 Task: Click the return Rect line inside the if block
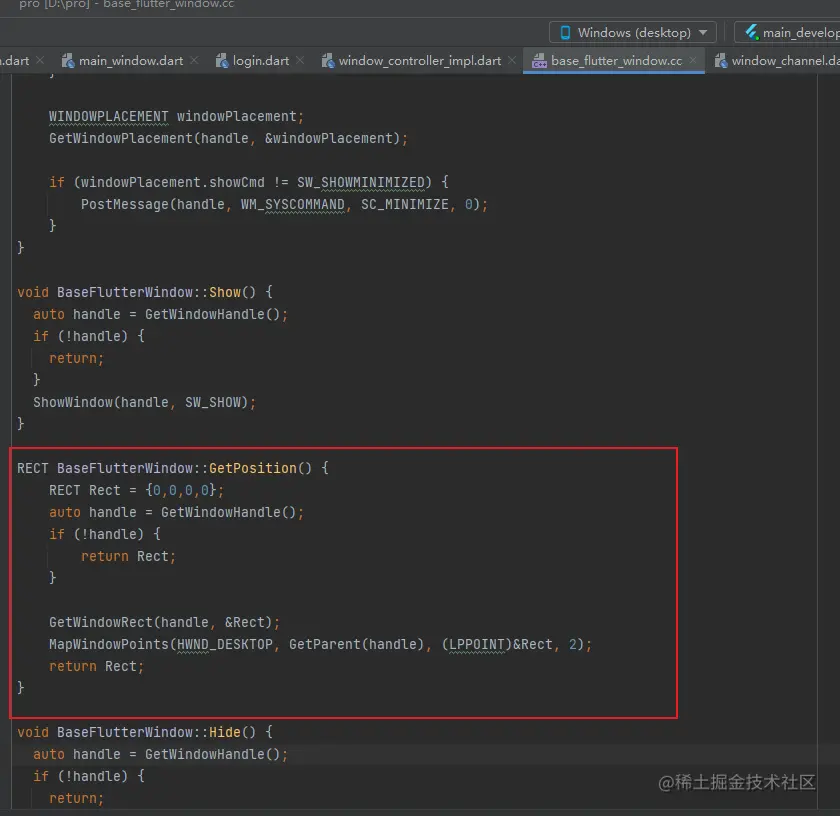pos(128,556)
